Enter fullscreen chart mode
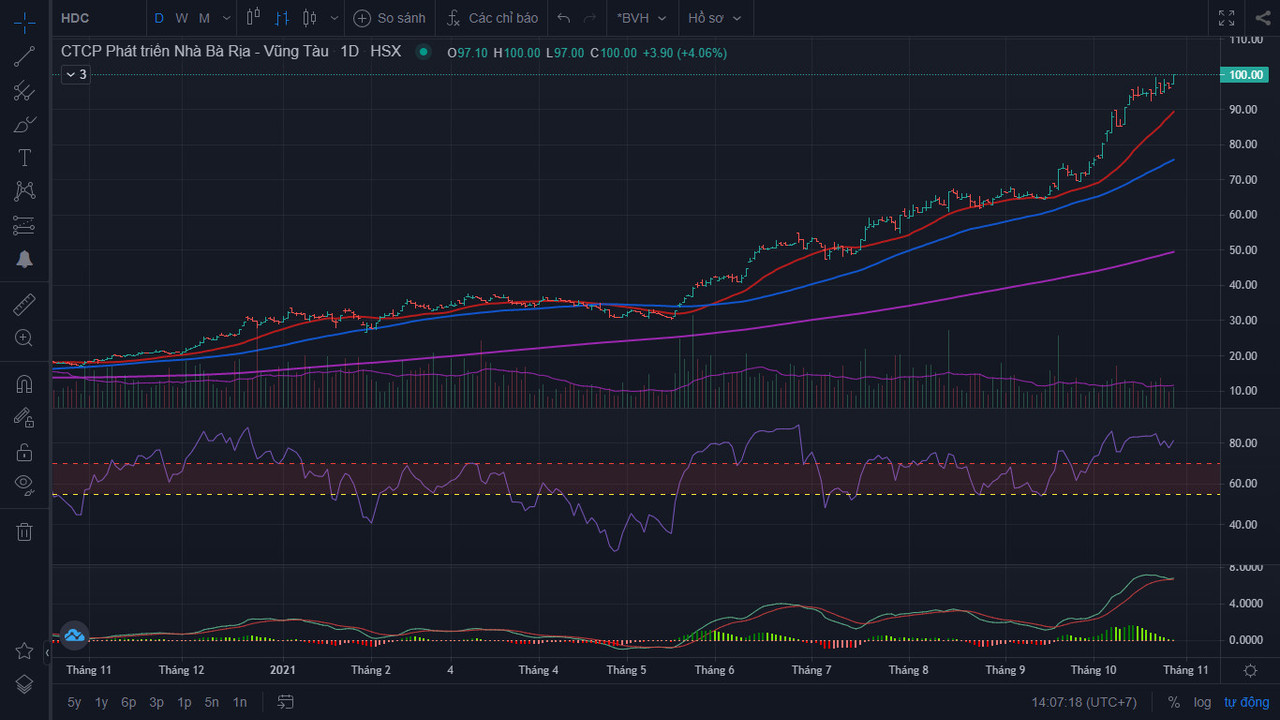 pyautogui.click(x=1226, y=18)
